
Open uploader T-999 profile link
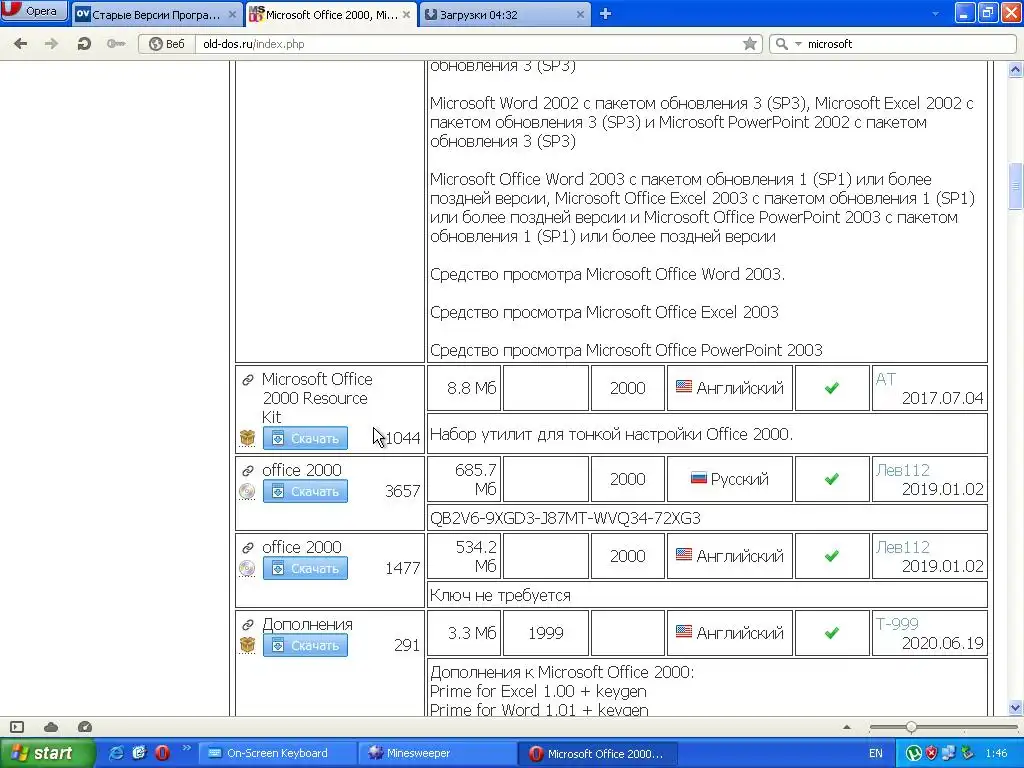(897, 624)
